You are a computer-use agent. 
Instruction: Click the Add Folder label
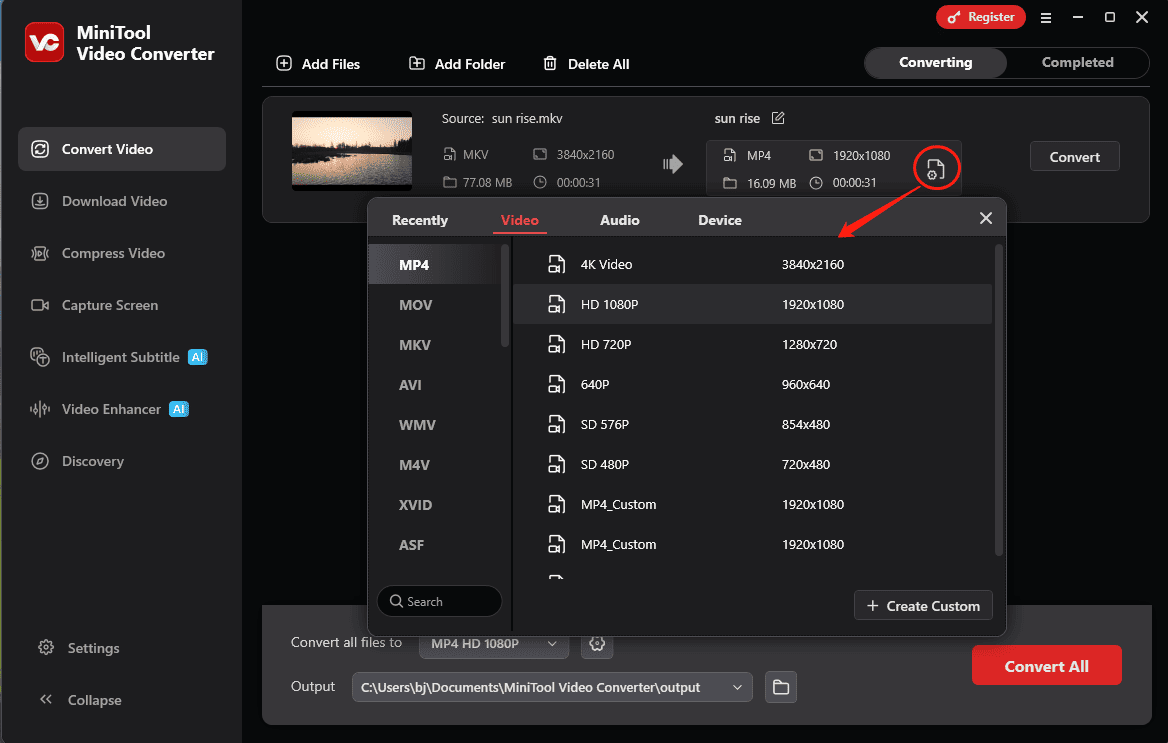pos(470,64)
